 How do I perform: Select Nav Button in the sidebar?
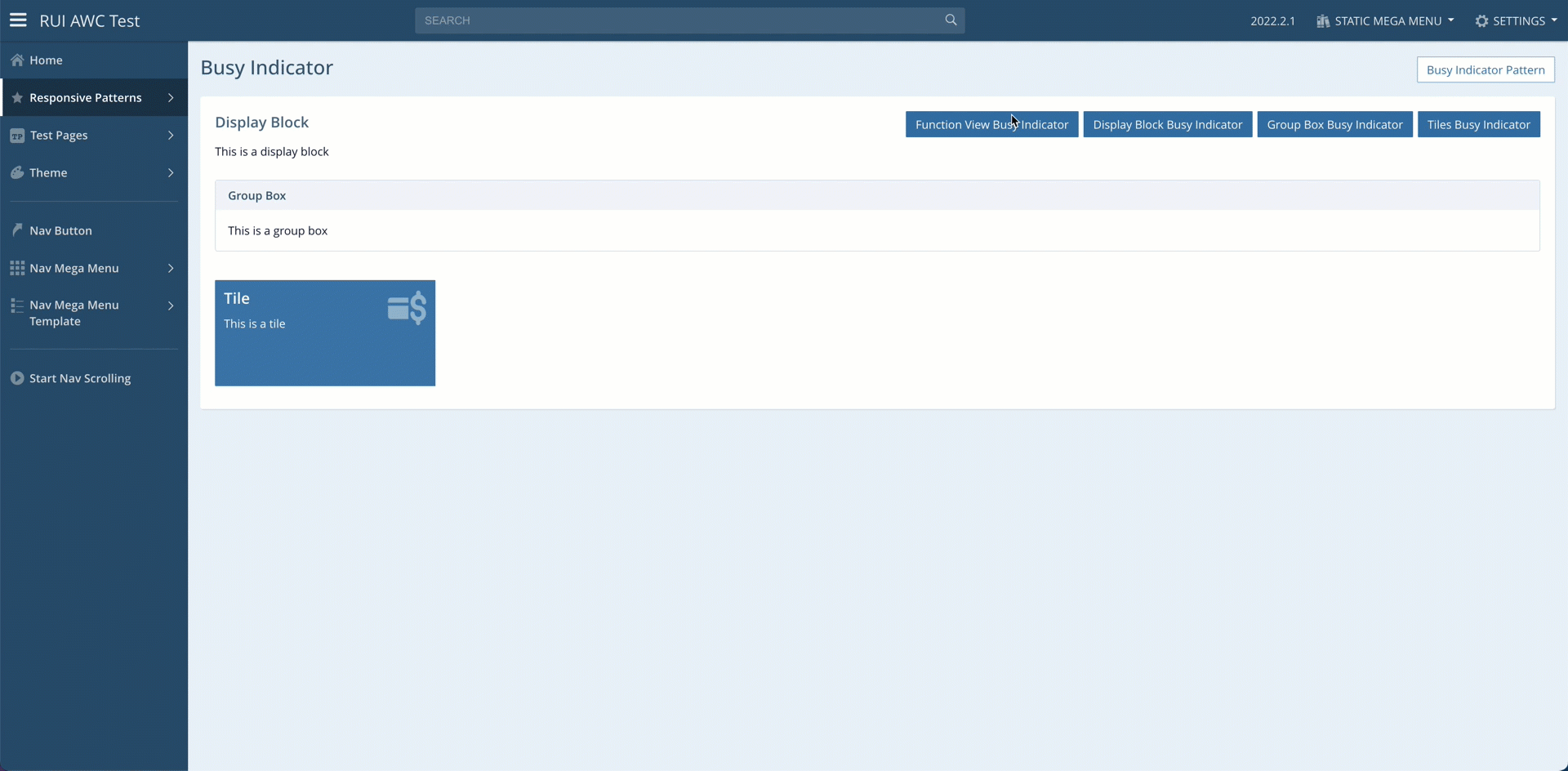click(61, 230)
